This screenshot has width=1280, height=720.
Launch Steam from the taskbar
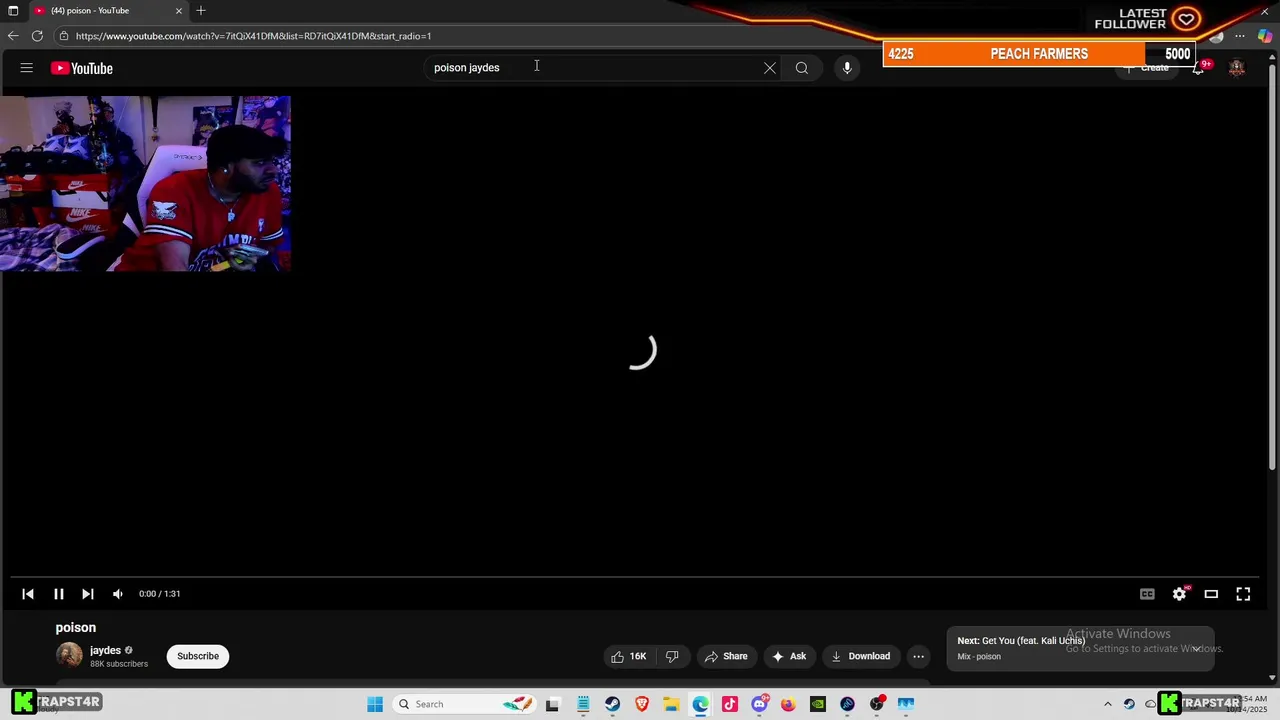coord(612,704)
